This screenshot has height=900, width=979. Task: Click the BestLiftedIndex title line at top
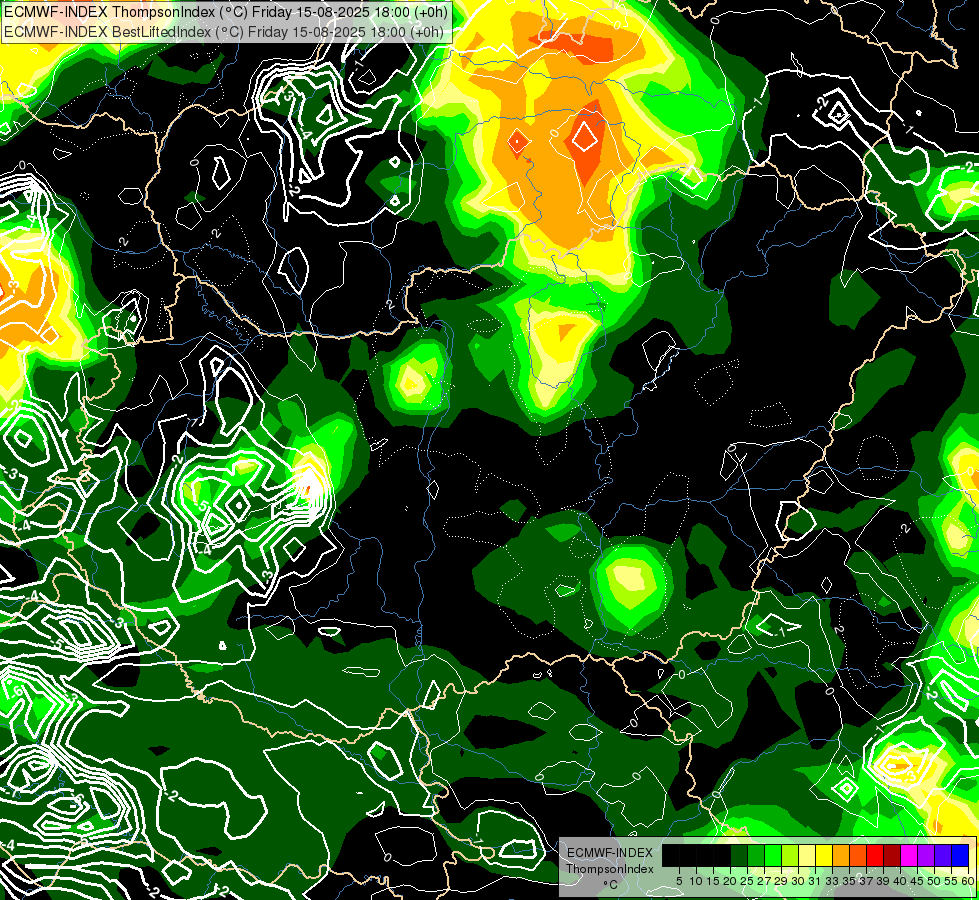point(224,31)
